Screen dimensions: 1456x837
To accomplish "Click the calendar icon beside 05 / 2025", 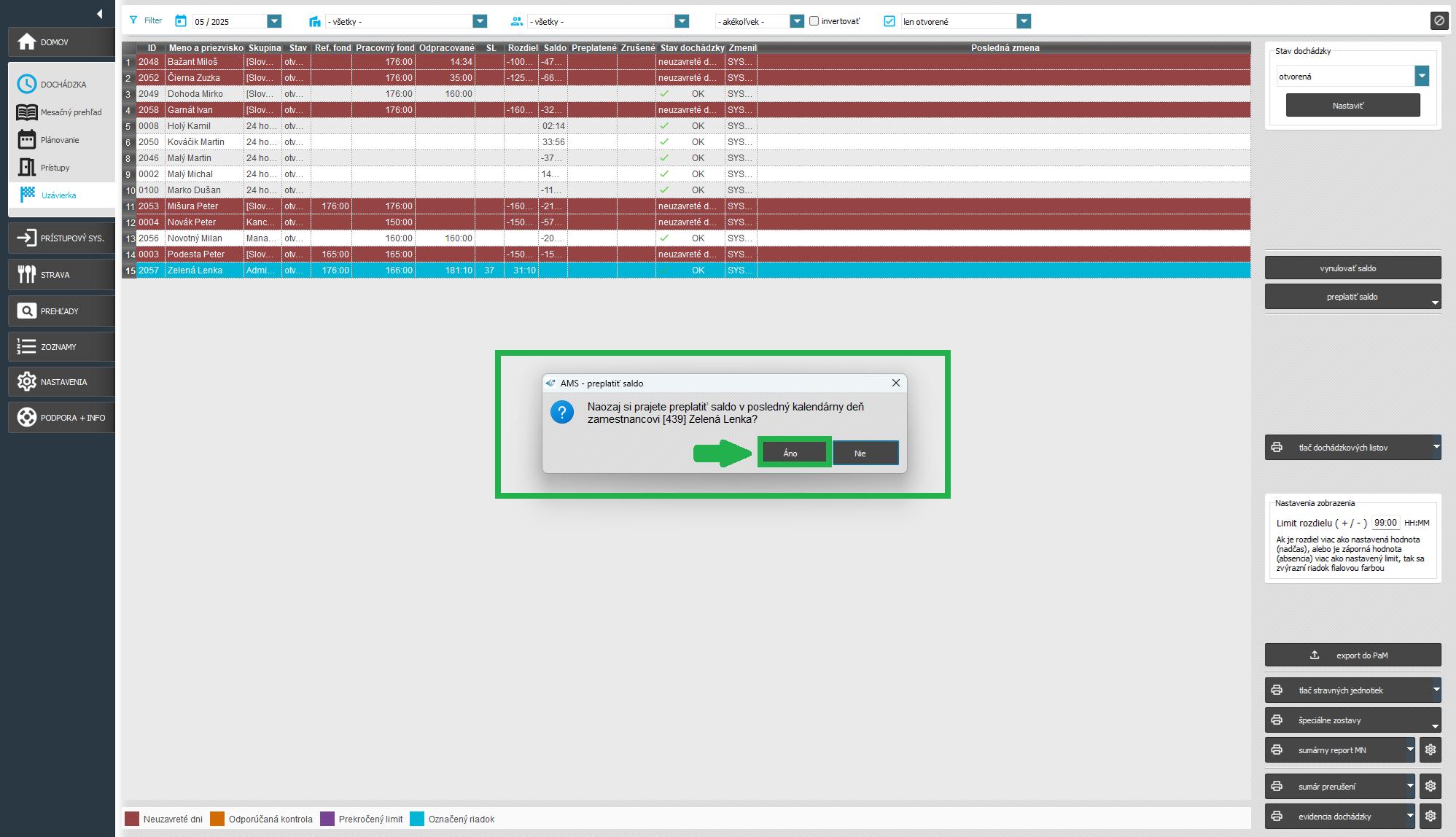I will [x=181, y=21].
